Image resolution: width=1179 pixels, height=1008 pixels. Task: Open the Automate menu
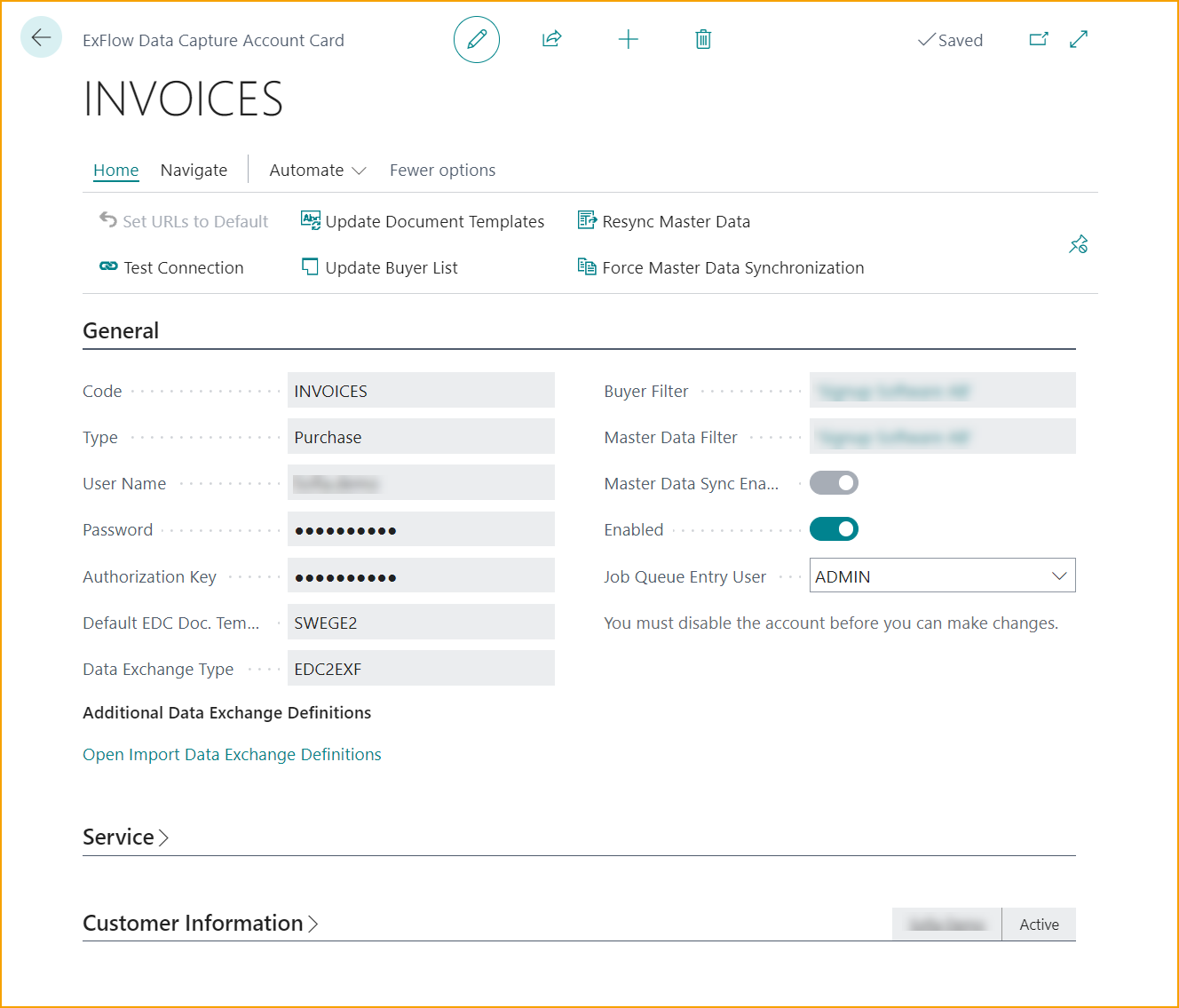316,170
